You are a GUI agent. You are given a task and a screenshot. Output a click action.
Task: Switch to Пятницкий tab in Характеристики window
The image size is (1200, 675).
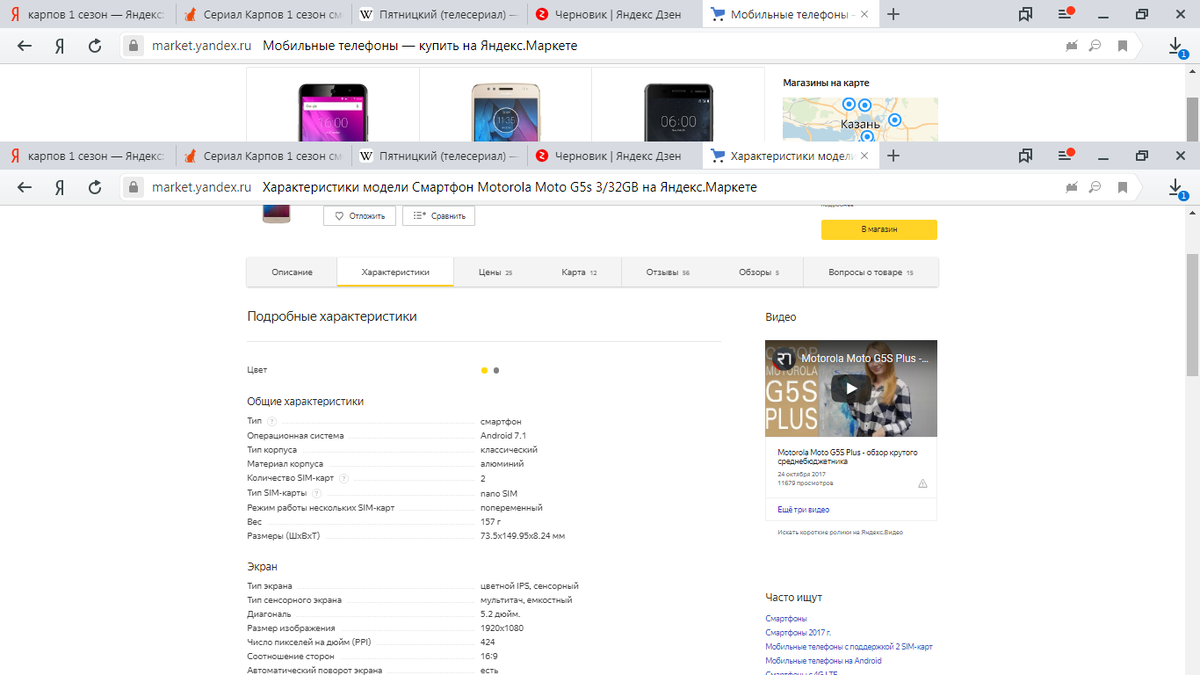coord(438,156)
